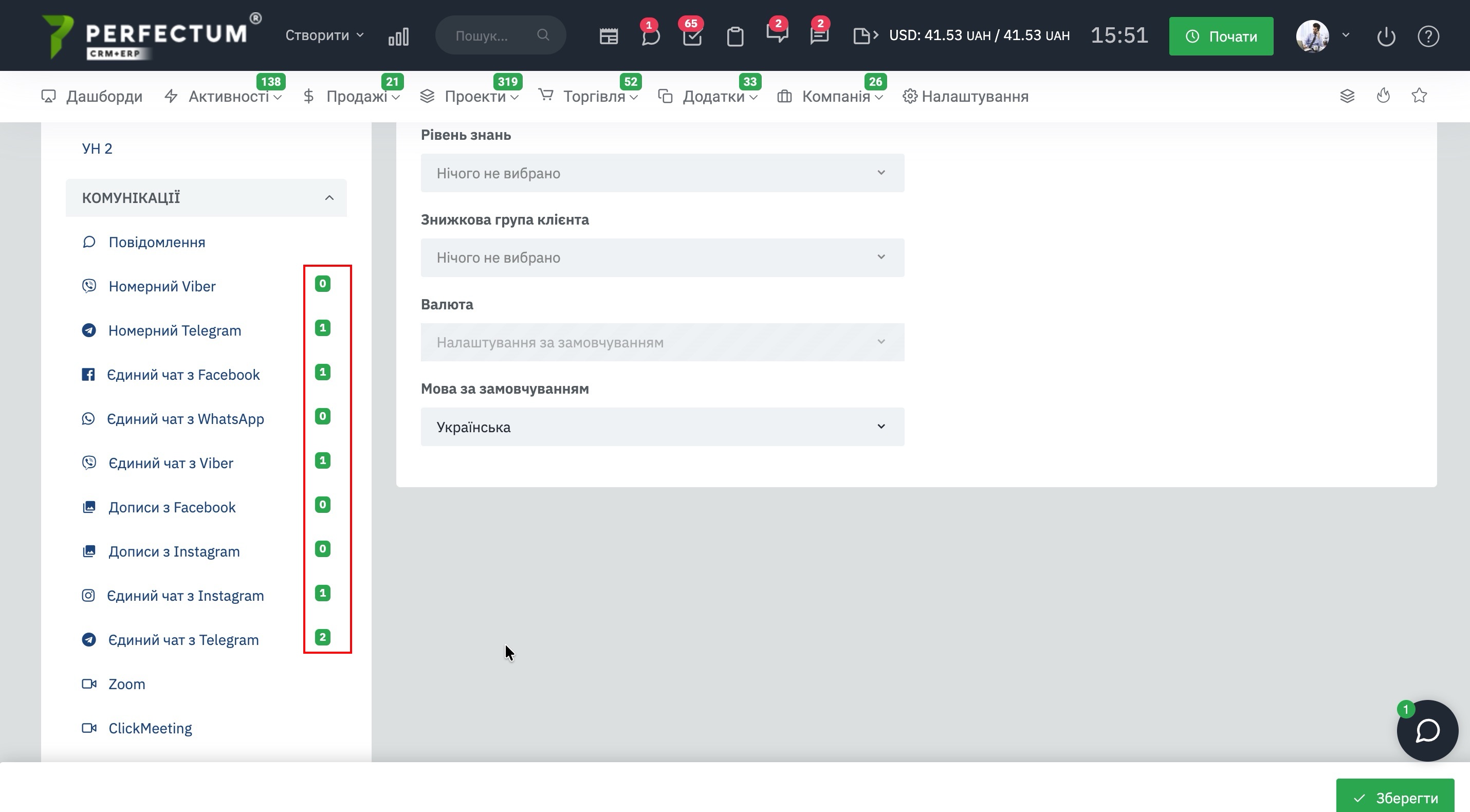Select Номерний Telegram in sidebar

tap(174, 330)
